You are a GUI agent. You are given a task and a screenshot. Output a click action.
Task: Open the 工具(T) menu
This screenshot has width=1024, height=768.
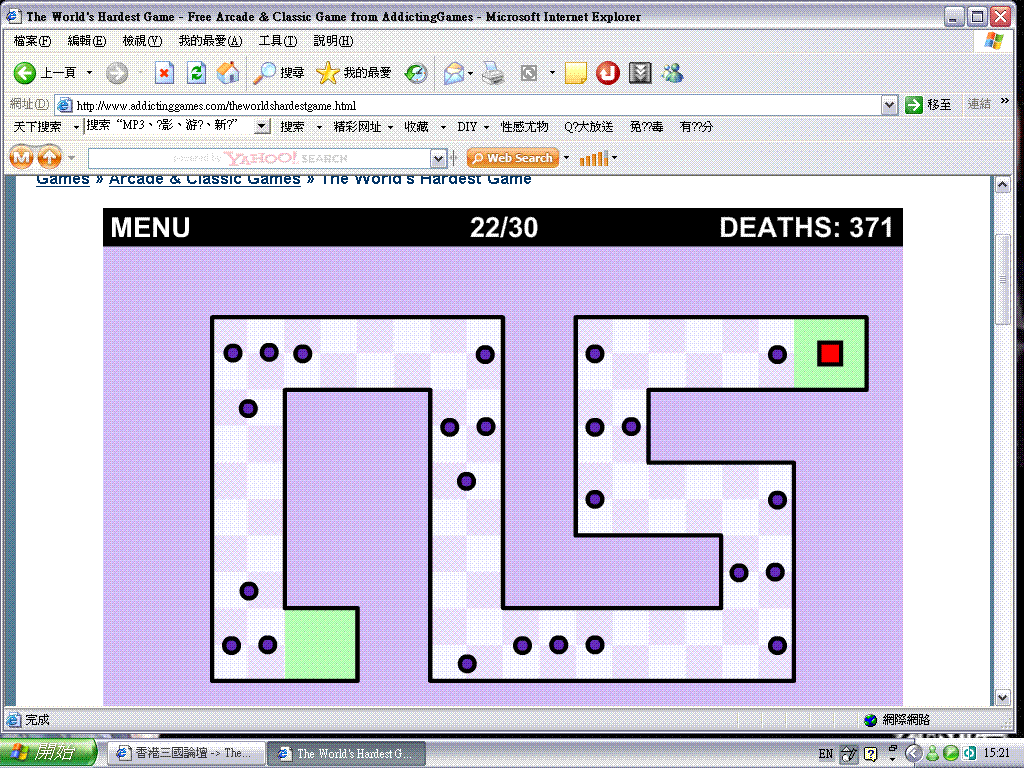click(278, 41)
